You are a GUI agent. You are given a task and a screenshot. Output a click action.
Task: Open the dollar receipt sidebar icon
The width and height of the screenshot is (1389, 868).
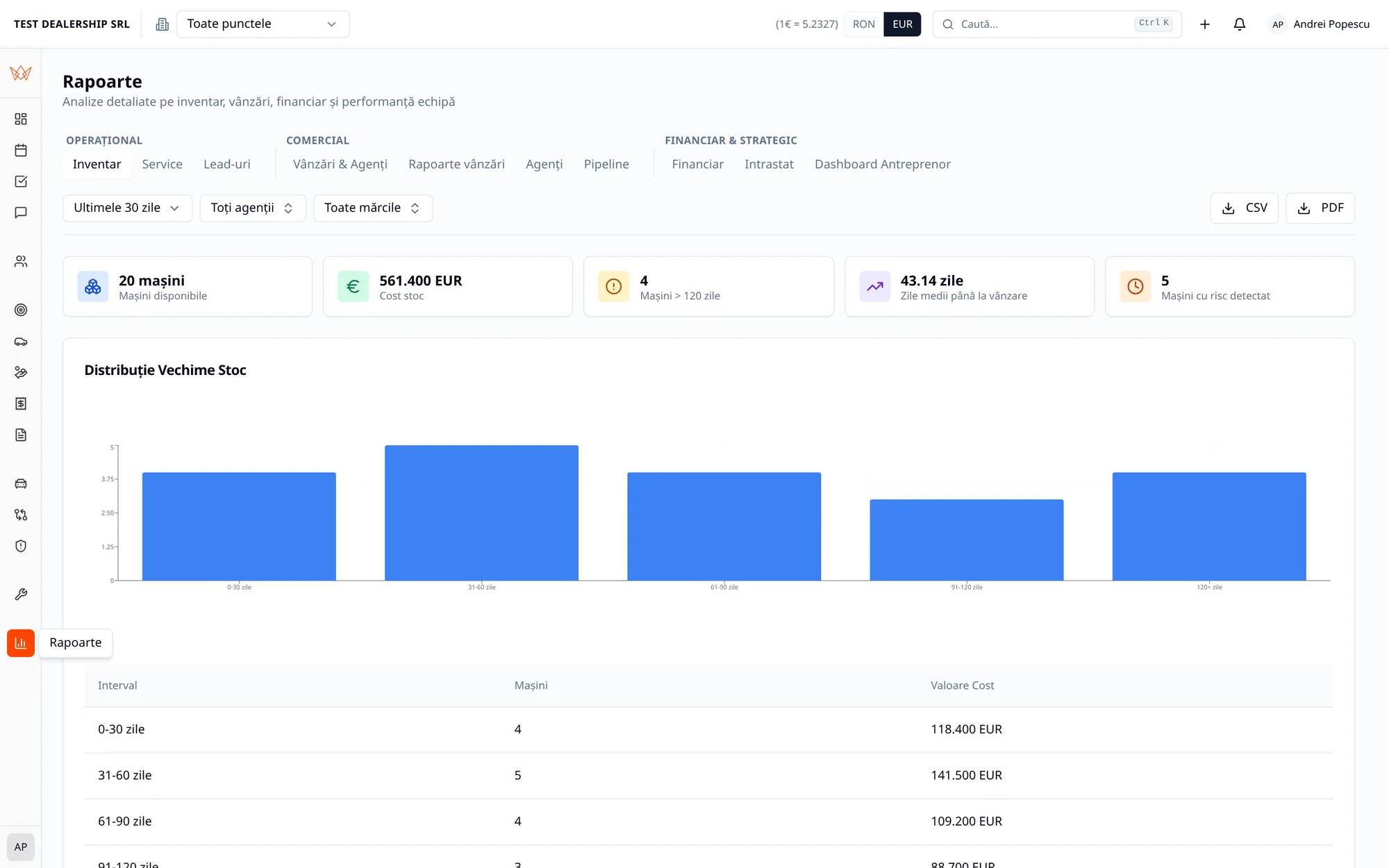pyautogui.click(x=21, y=403)
